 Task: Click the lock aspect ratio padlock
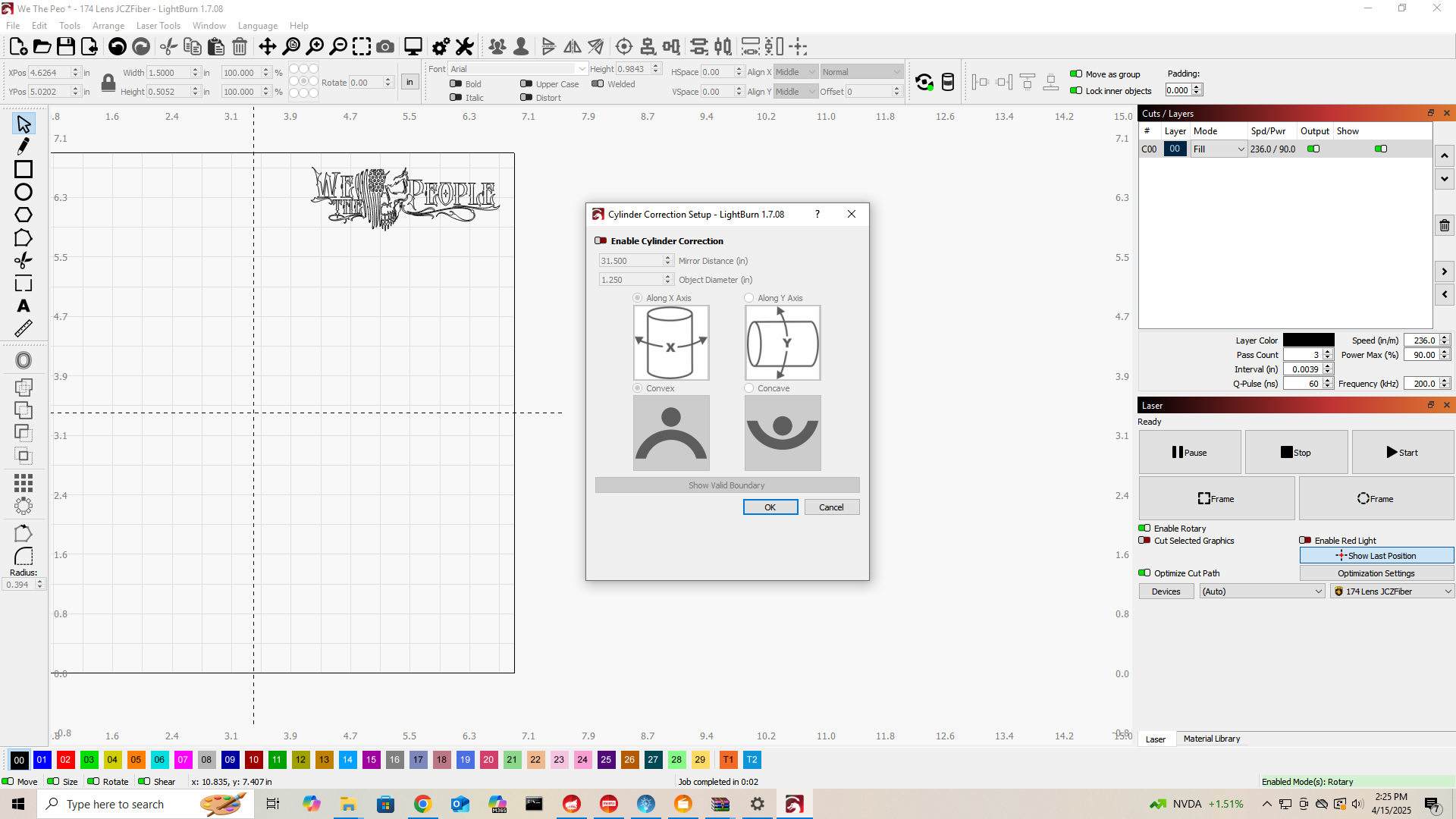pos(108,83)
